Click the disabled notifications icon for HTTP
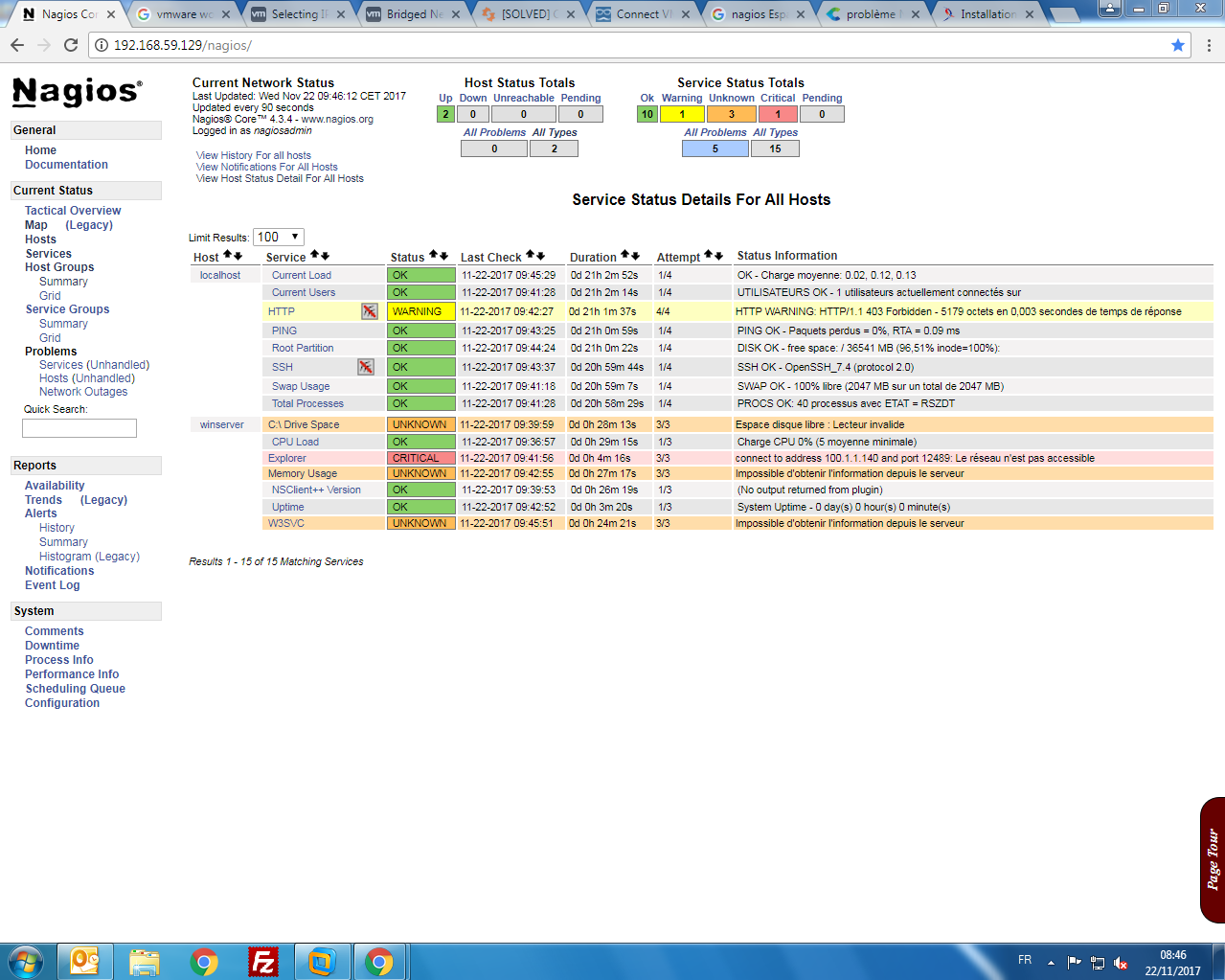 [369, 311]
